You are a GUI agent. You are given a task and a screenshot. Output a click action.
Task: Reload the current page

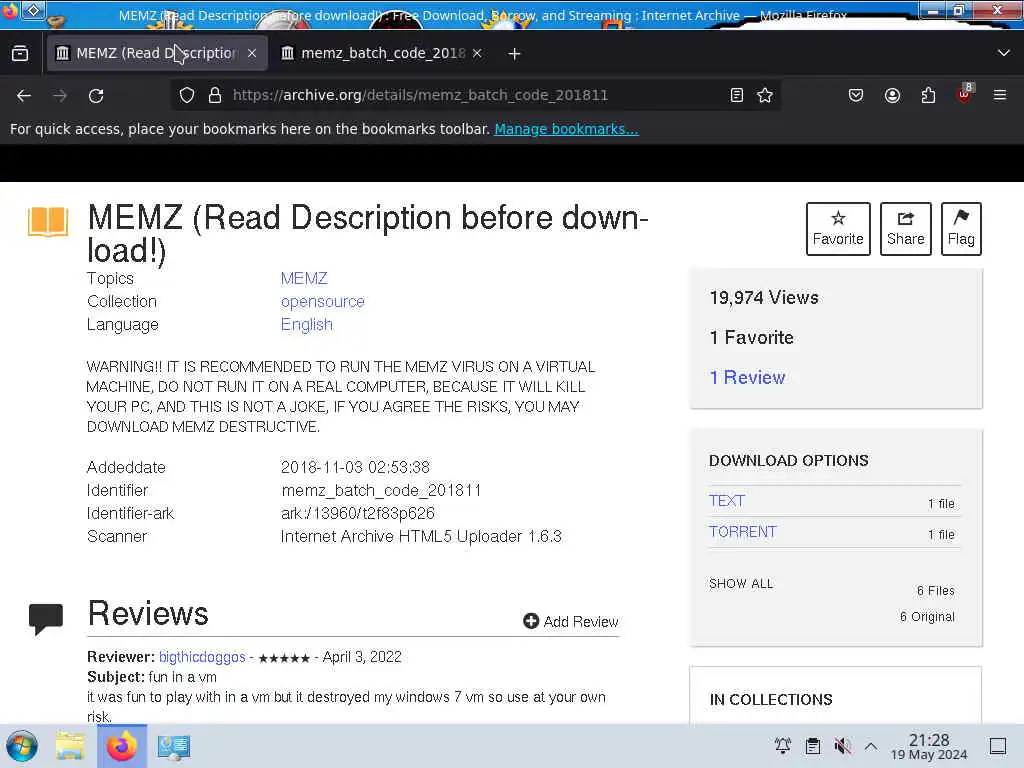[x=96, y=95]
